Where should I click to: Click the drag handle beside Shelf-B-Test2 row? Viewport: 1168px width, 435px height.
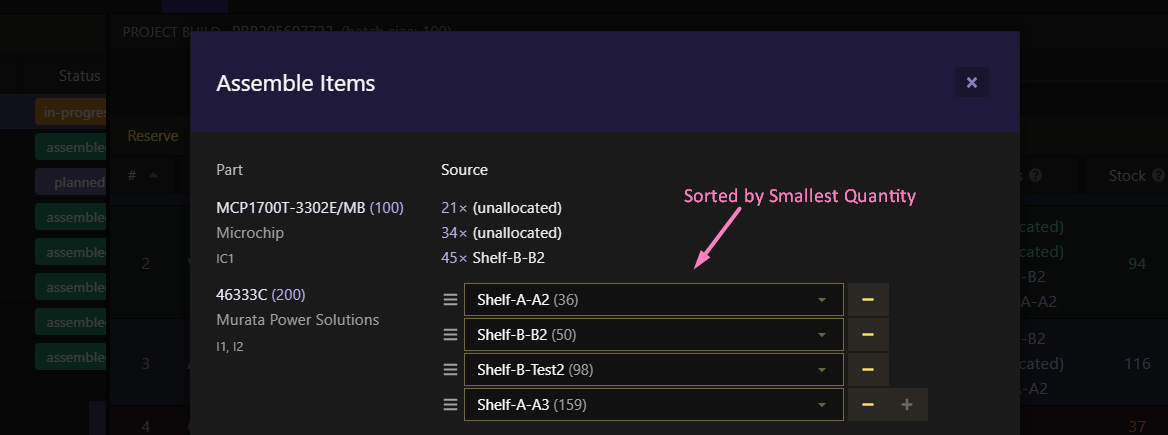pyautogui.click(x=450, y=369)
